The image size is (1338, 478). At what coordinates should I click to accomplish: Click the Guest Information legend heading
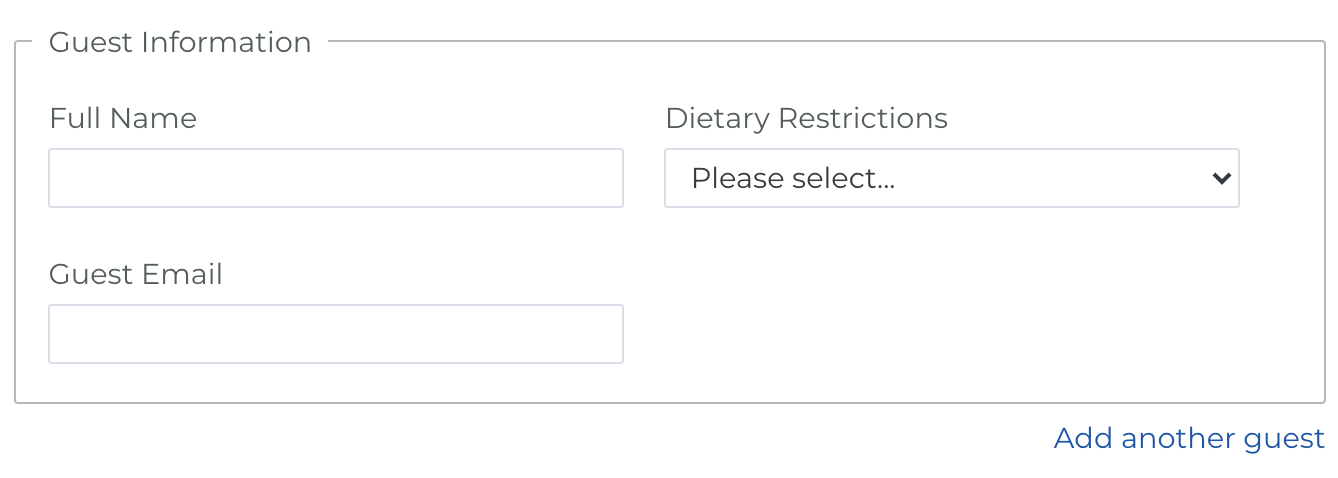pyautogui.click(x=180, y=43)
